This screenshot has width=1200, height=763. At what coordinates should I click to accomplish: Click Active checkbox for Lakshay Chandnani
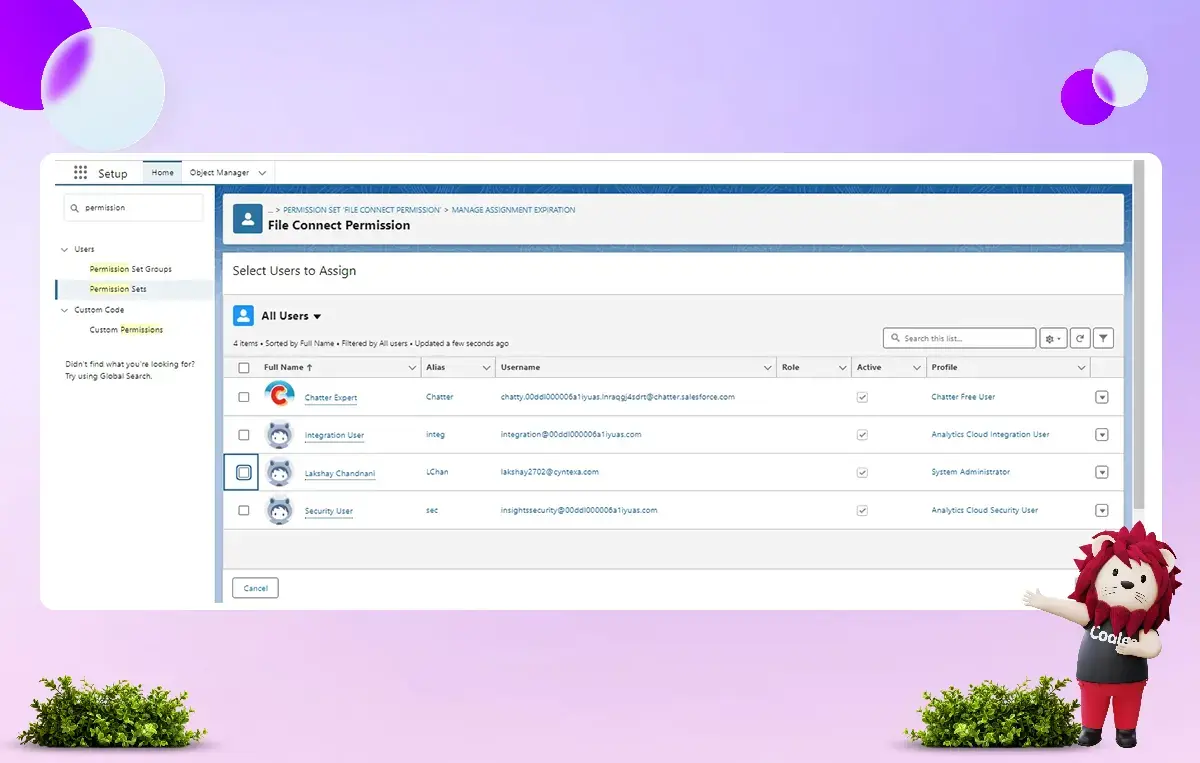click(862, 472)
